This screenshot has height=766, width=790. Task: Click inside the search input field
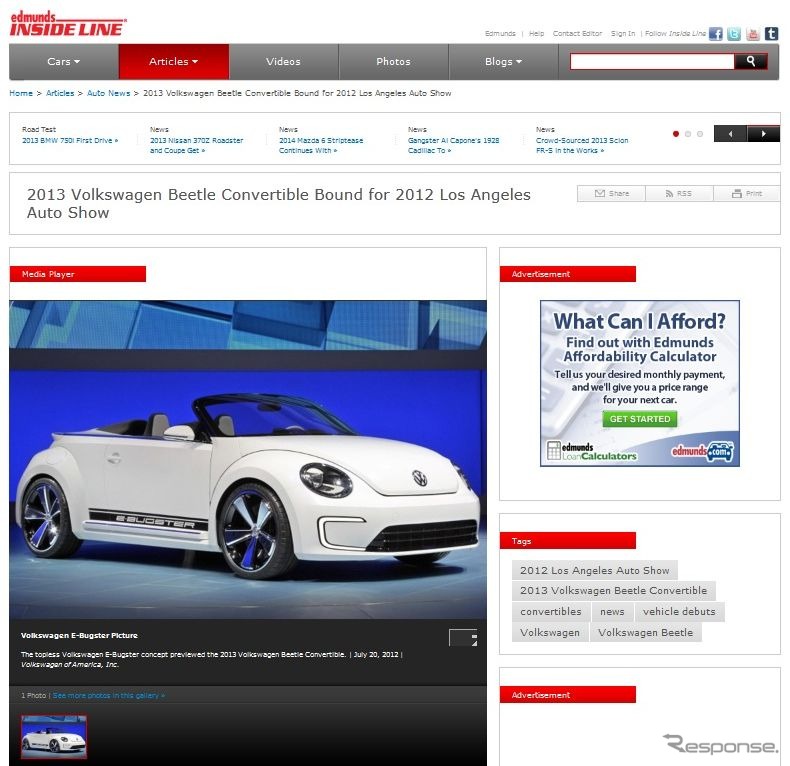click(652, 61)
